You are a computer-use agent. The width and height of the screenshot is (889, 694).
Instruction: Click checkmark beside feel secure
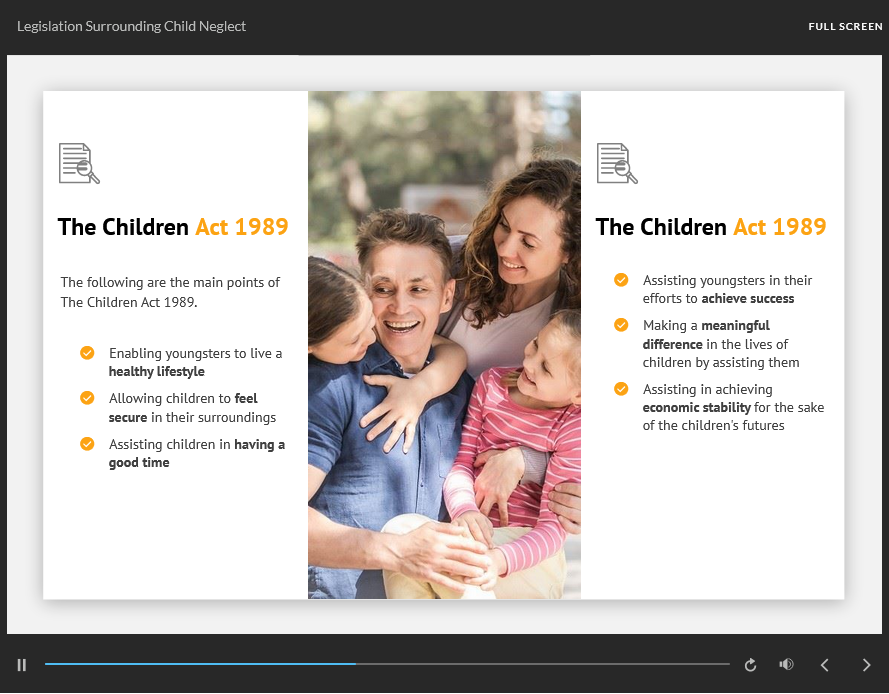[x=87, y=398]
